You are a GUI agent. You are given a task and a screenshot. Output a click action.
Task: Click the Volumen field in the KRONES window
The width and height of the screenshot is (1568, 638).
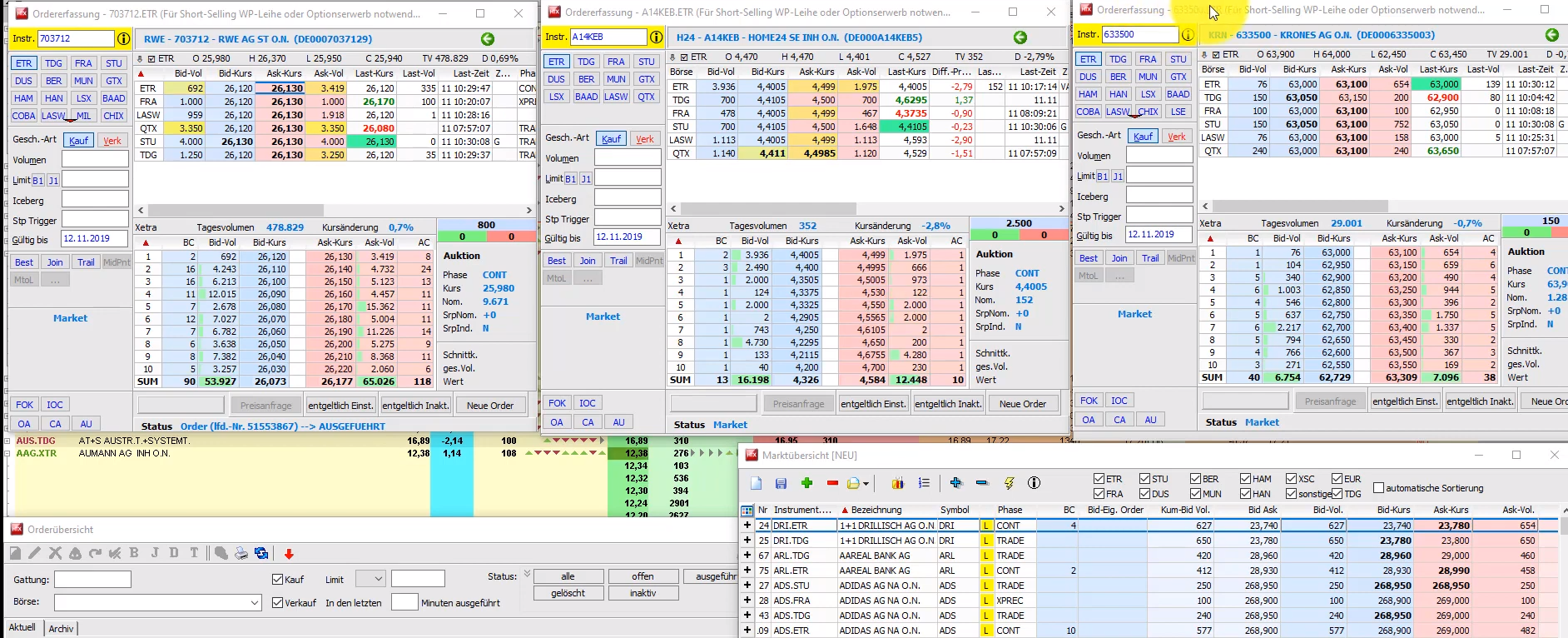pyautogui.click(x=1159, y=155)
